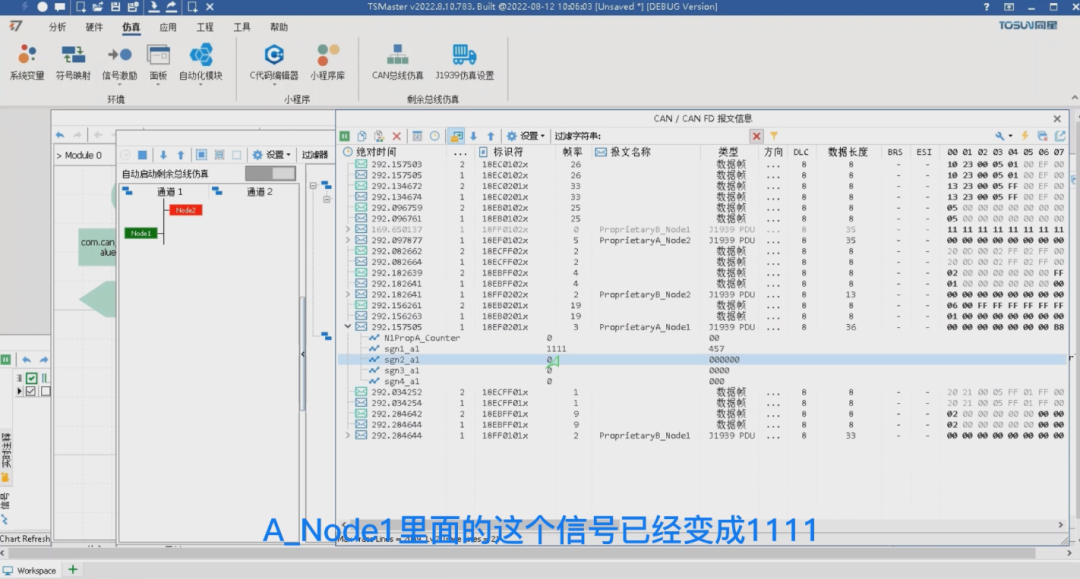1080x579 pixels.
Task: Click the save project icon in title bar
Action: point(115,6)
